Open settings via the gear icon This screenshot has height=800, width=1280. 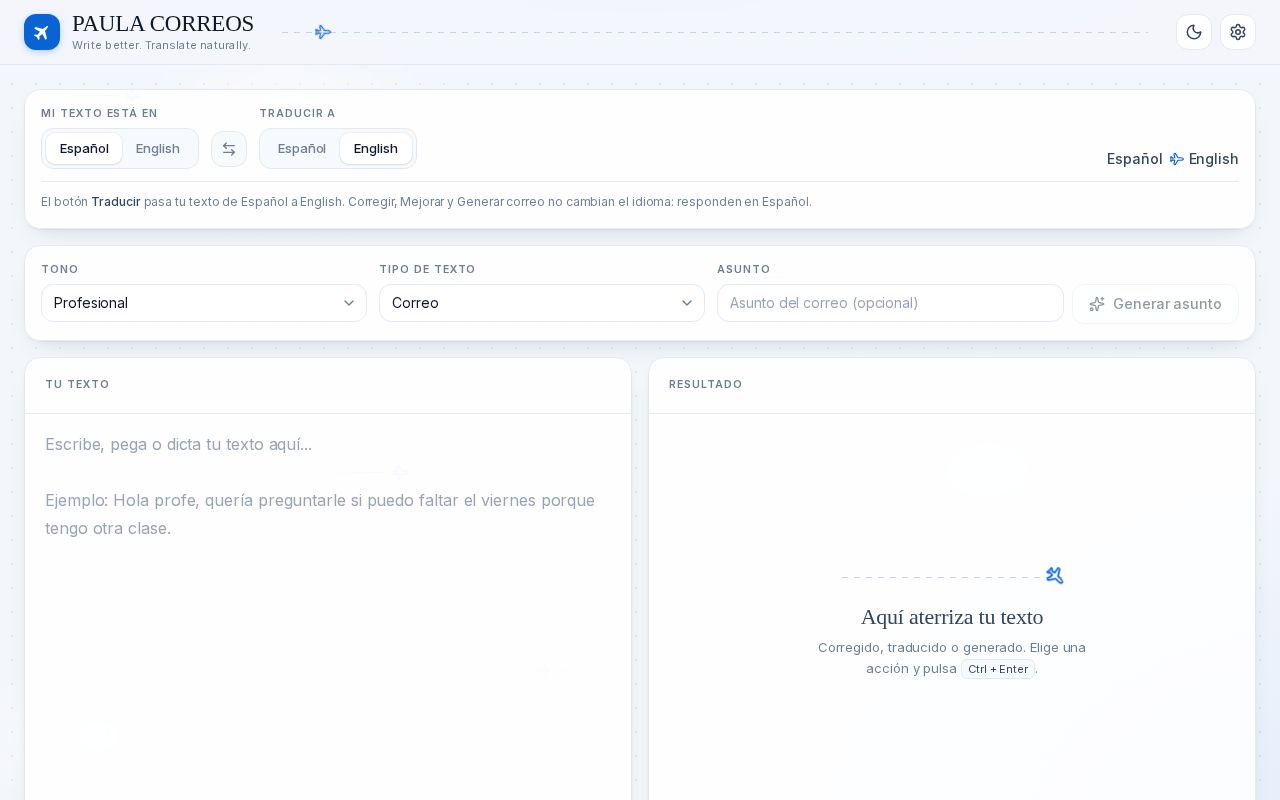pos(1238,32)
